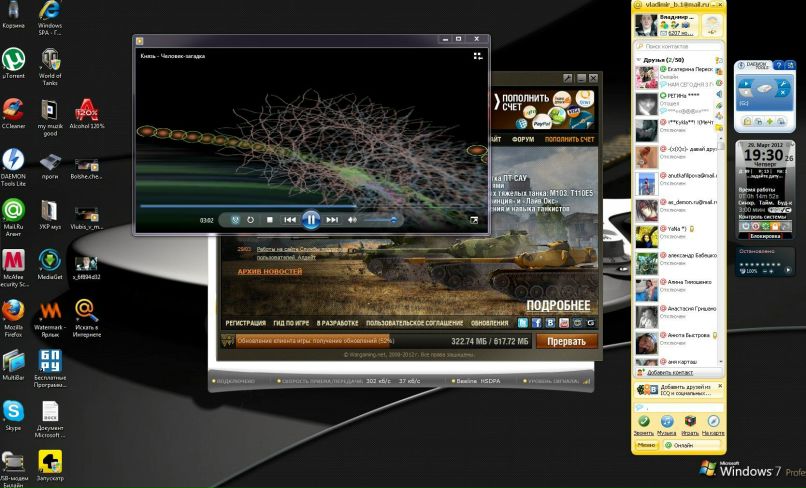Viewport: 806px width, 488px height.
Task: Toggle repeat in media player
Action: point(251,219)
